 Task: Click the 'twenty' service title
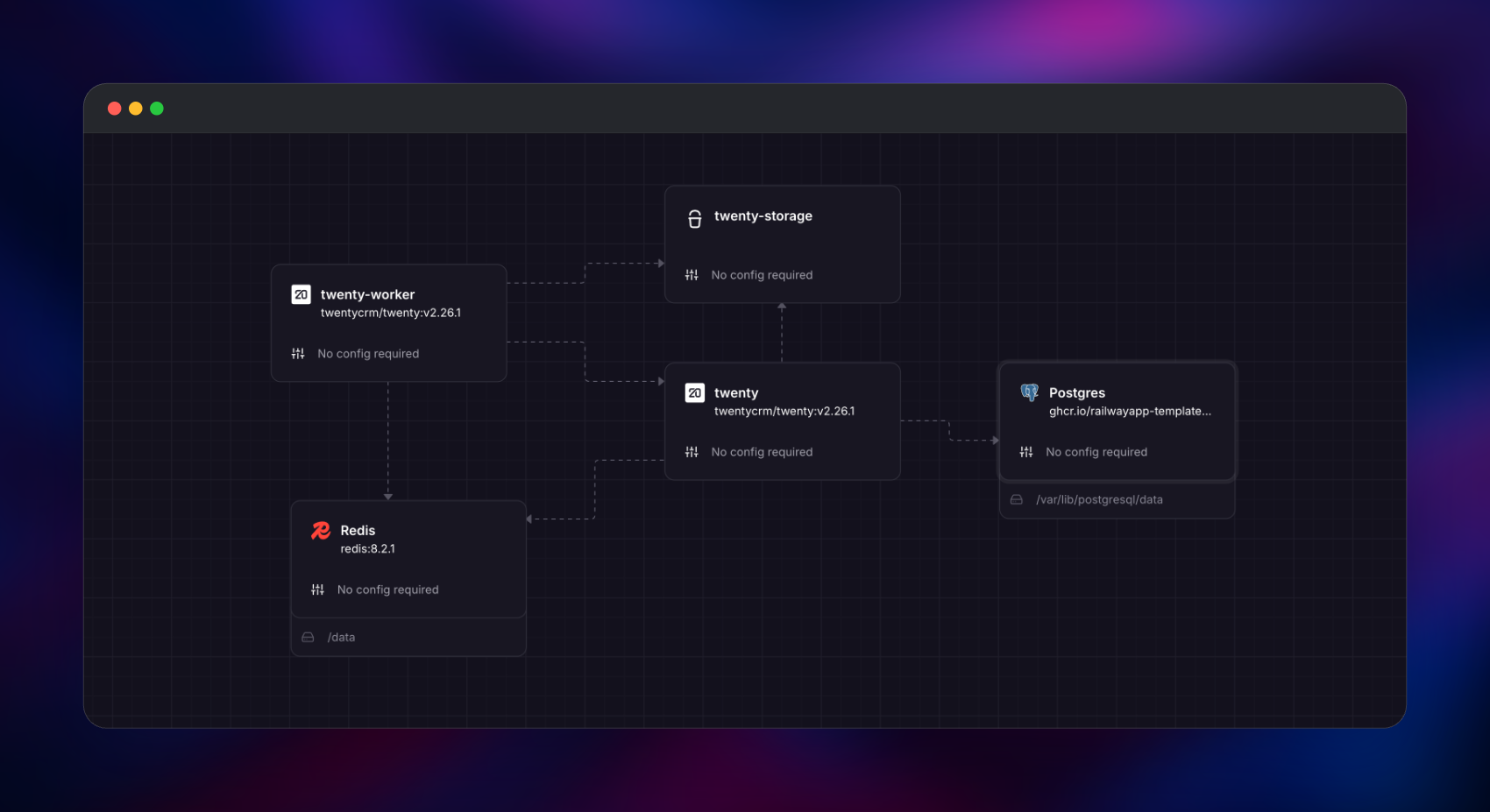point(736,393)
